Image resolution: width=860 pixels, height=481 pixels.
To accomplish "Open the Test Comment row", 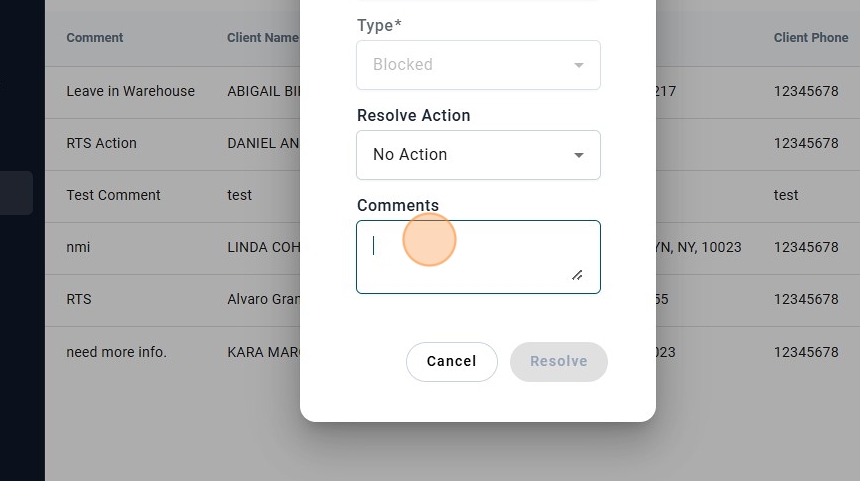I will click(113, 195).
